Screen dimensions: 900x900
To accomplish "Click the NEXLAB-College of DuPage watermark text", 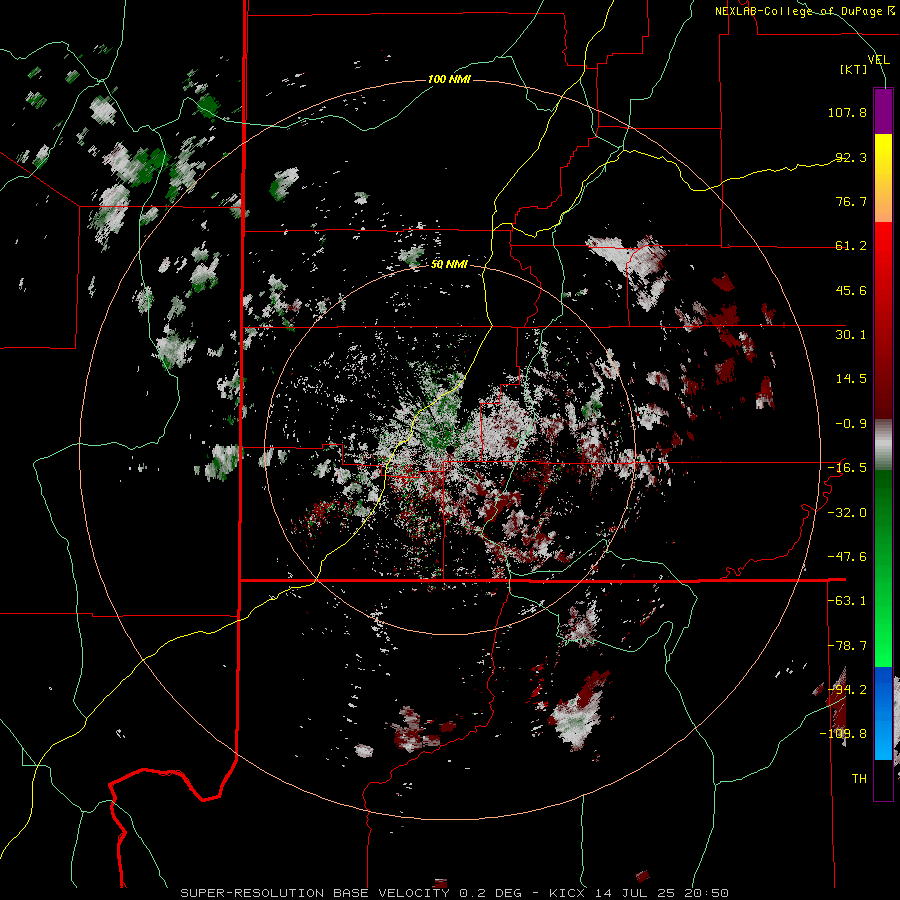I will (x=804, y=11).
